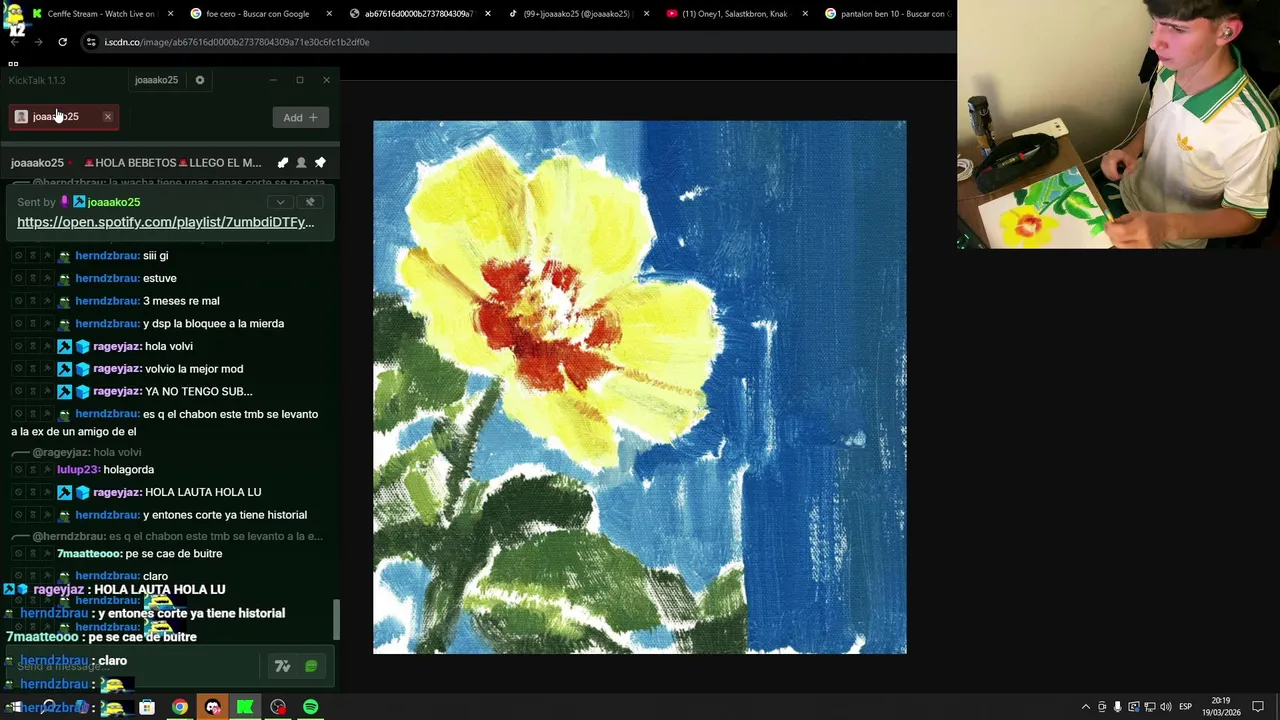This screenshot has width=1280, height=720.
Task: Open Microsoft Store from the taskbar
Action: [x=147, y=707]
